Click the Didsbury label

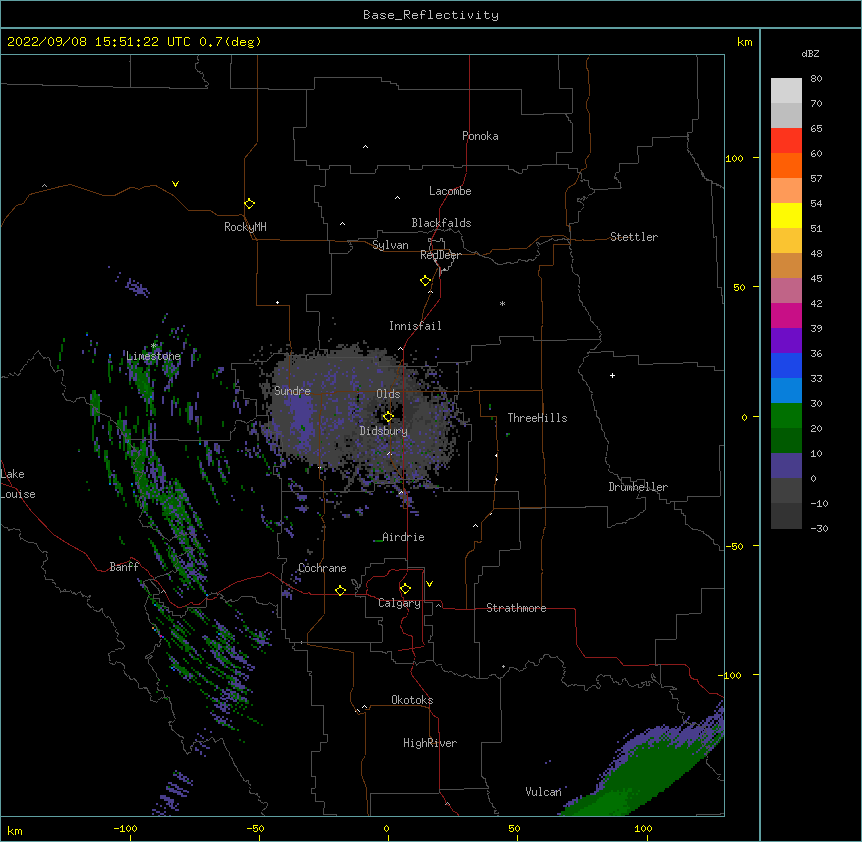point(384,431)
